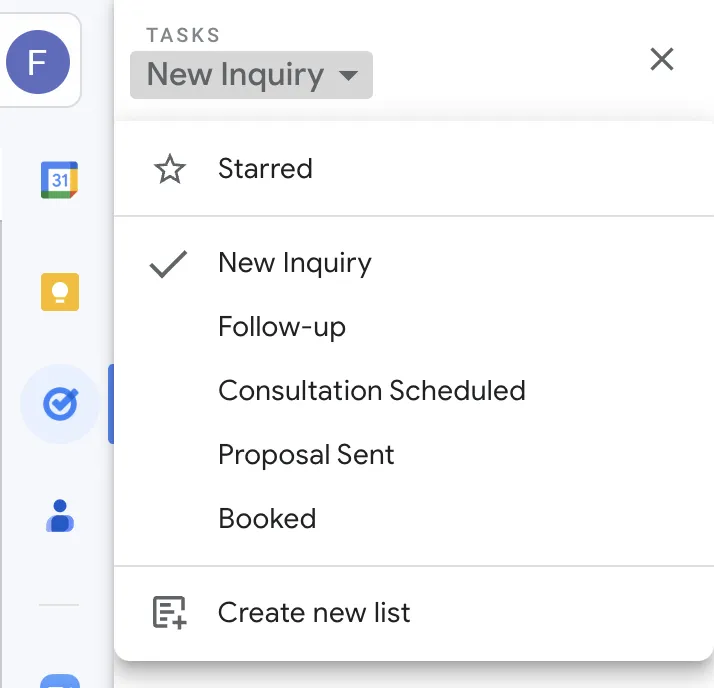
Task: Open the Proposal Sent list
Action: pos(306,455)
